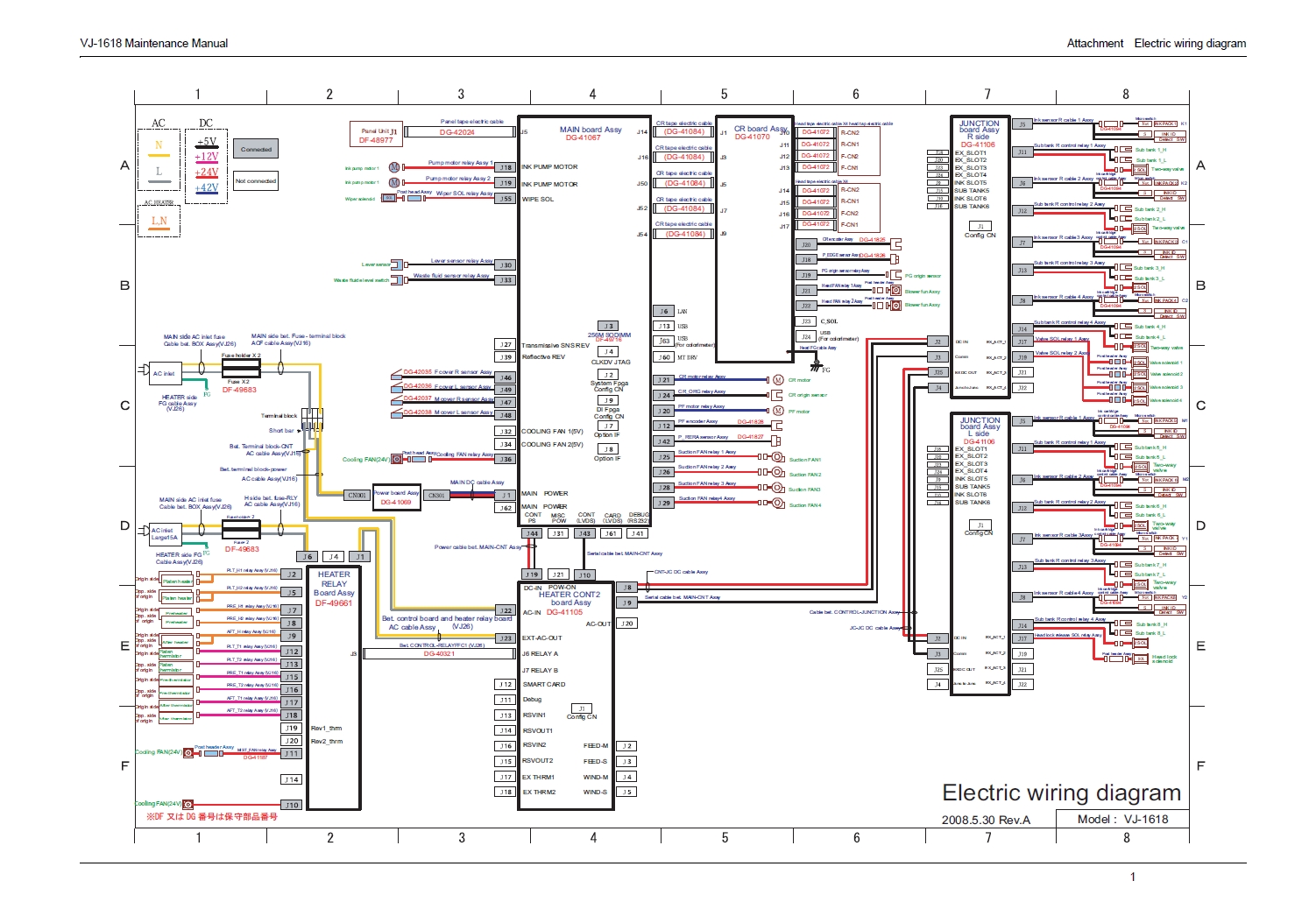Screen dimensions: 1316x923
Task: Click the DG-42024 panel tape cable
Action: pyautogui.click(x=457, y=132)
